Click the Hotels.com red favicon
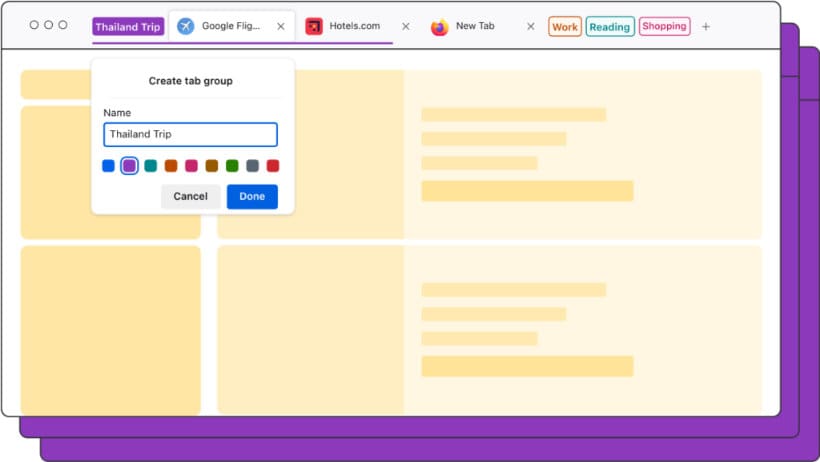820x462 pixels. (314, 27)
